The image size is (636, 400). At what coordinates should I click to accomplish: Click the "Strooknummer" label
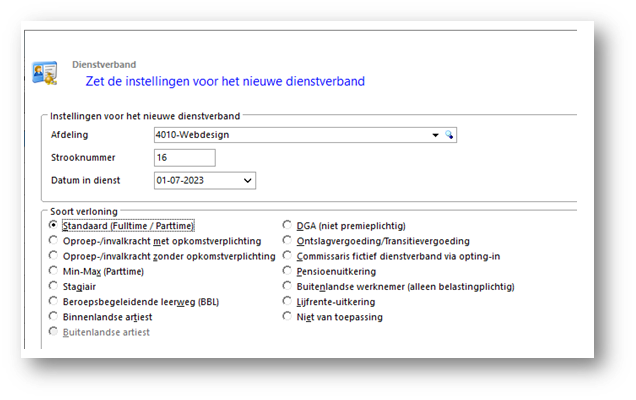83,157
